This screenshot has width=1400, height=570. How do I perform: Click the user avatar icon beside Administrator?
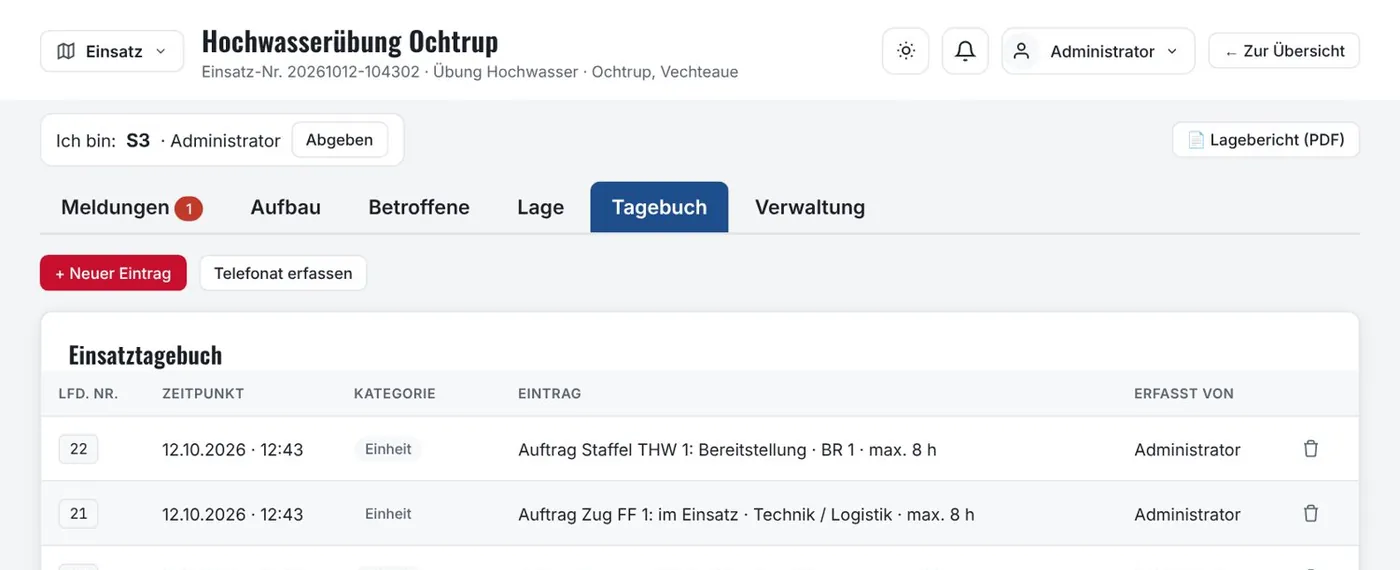[x=1021, y=51]
